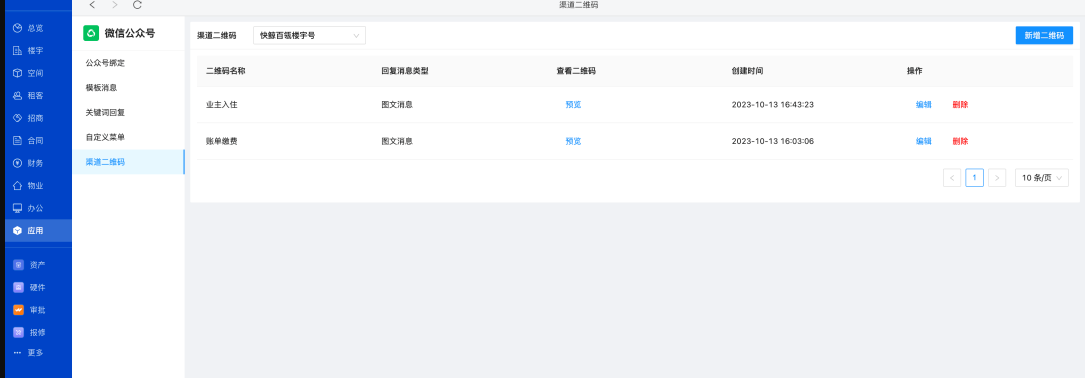Click the 业主入住 name cell
Viewport: 1085px width, 378px height.
point(222,105)
